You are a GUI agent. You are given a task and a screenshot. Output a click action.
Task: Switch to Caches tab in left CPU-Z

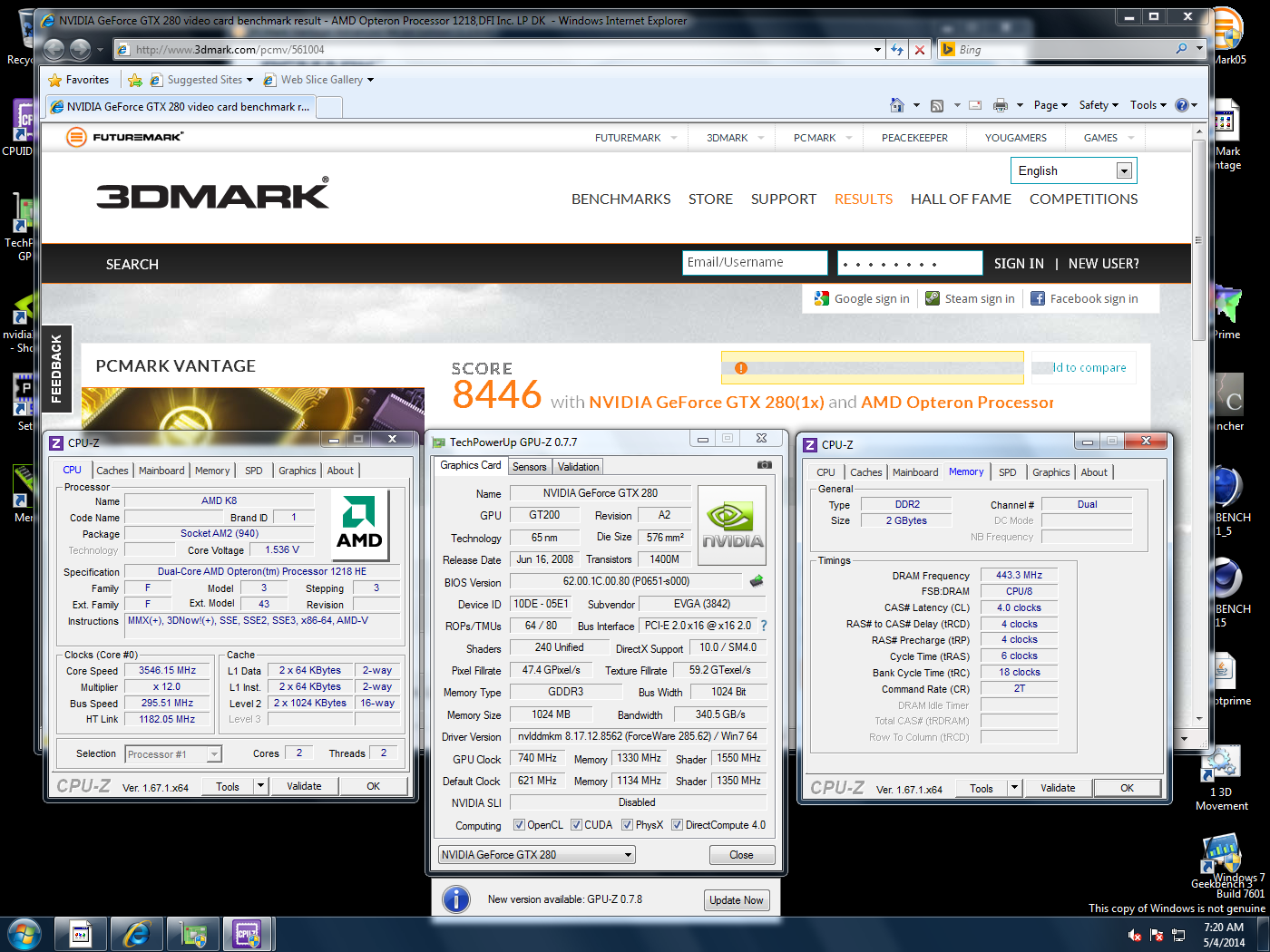[112, 471]
